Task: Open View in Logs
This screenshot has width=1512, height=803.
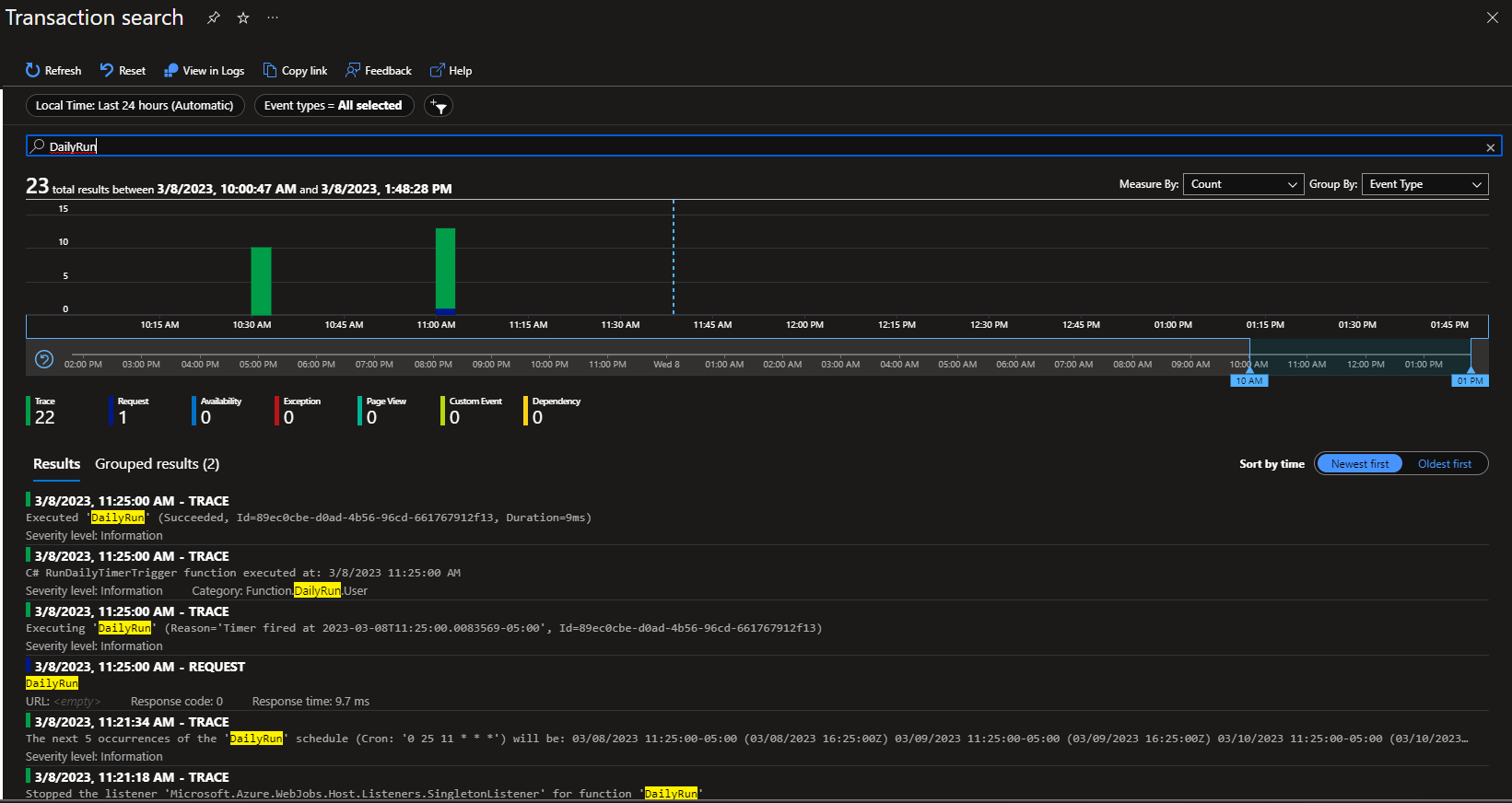Action: tap(204, 71)
